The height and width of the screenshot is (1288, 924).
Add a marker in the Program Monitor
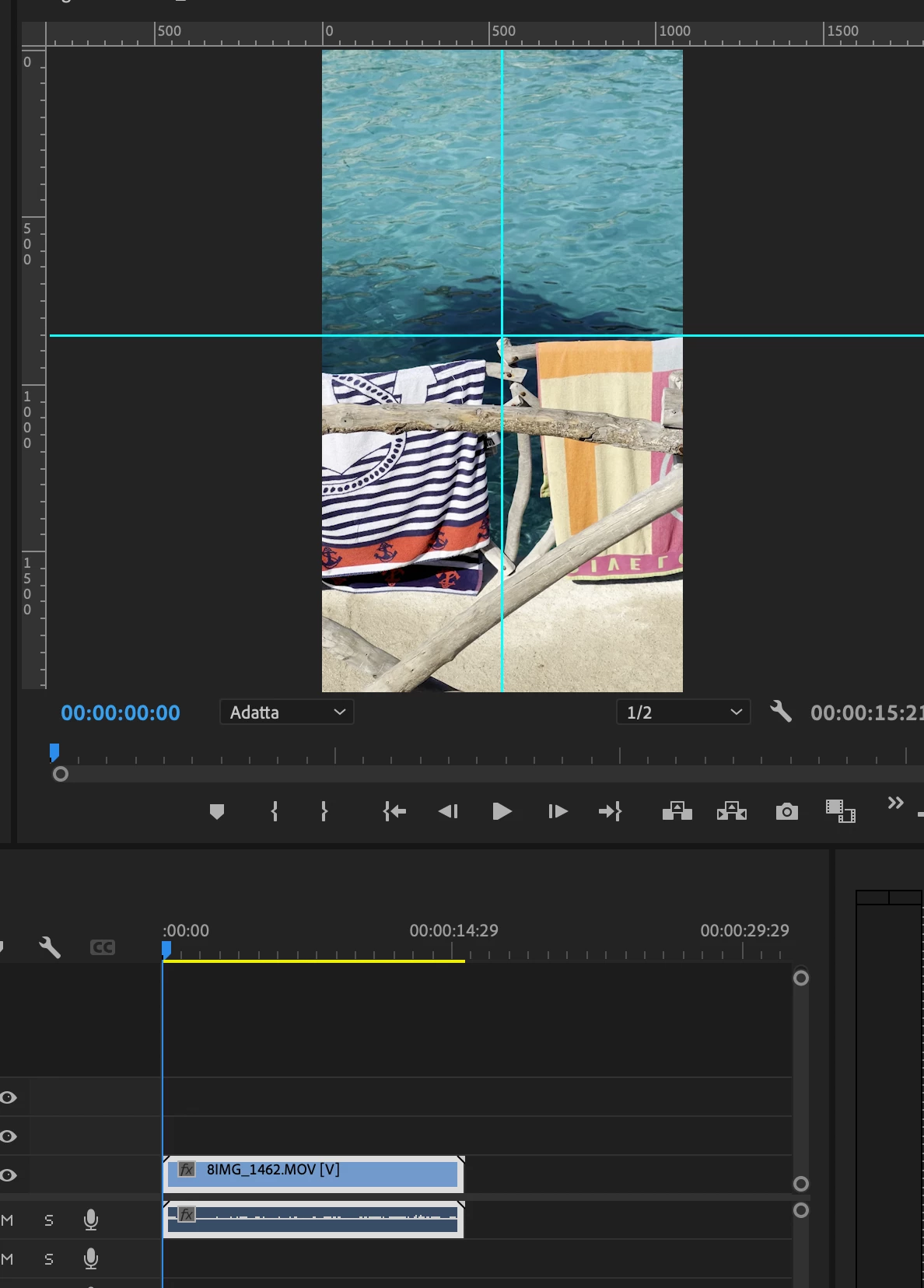tap(217, 812)
